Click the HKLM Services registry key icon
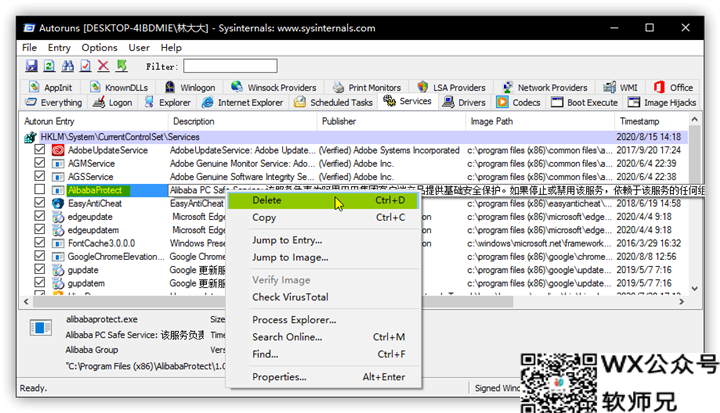 [31, 137]
